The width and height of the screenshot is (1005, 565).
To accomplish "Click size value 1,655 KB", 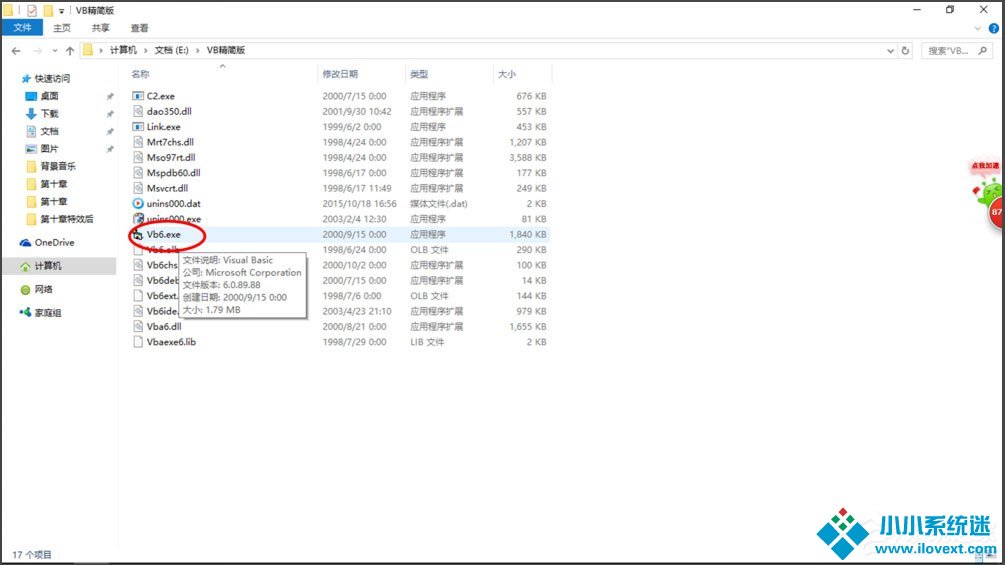I will [527, 327].
